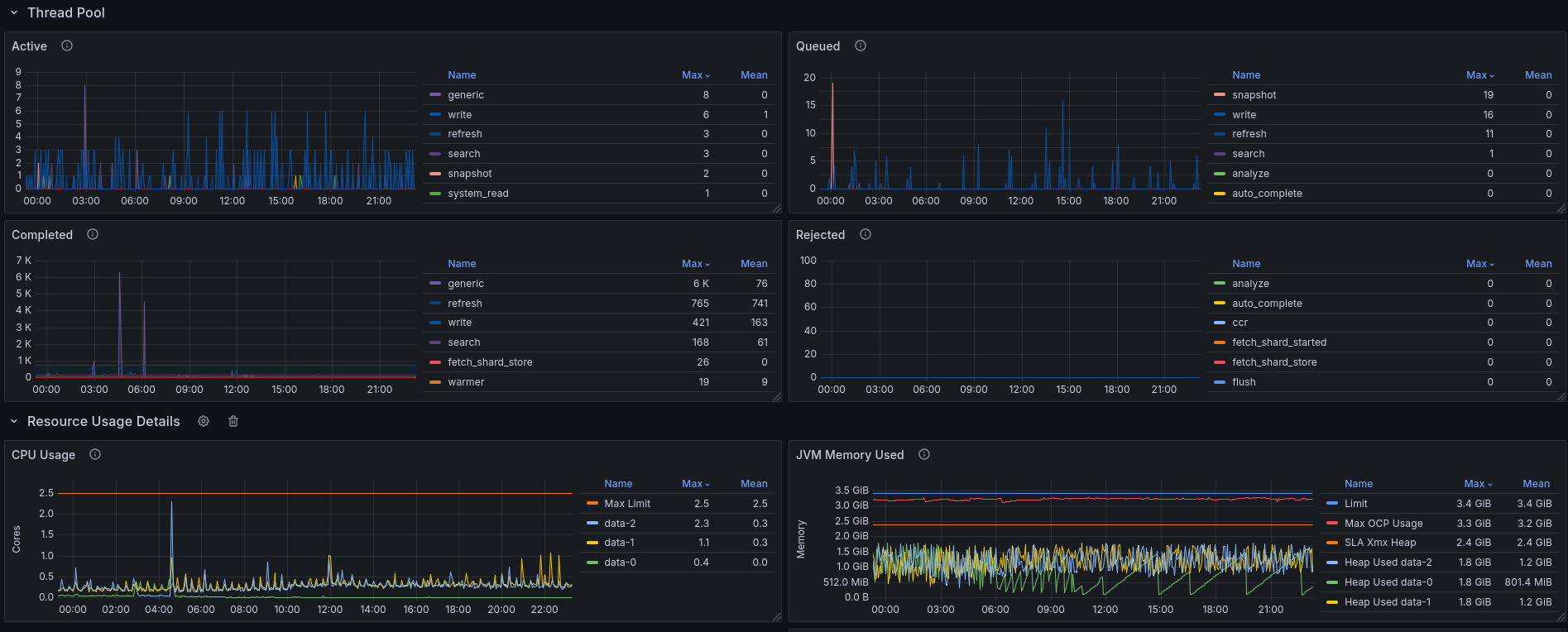Toggle fetch_shard_store series in Completed legend
Image resolution: width=1568 pixels, height=632 pixels.
pos(490,362)
